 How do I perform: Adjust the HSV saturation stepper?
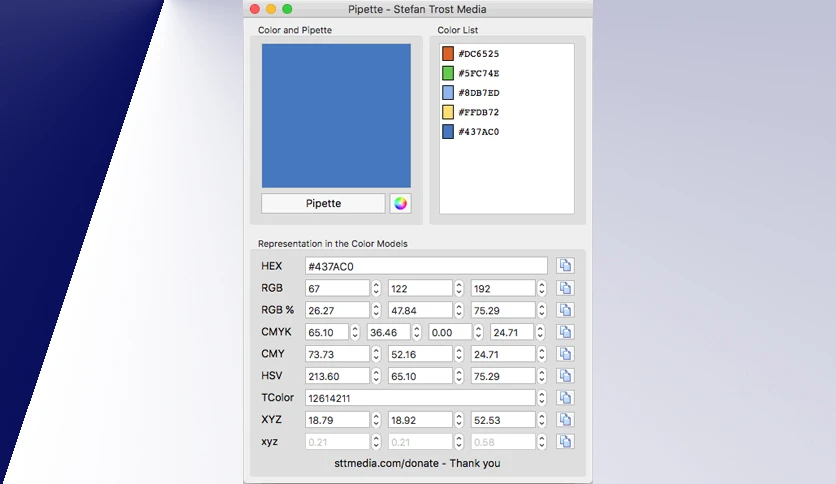(459, 376)
